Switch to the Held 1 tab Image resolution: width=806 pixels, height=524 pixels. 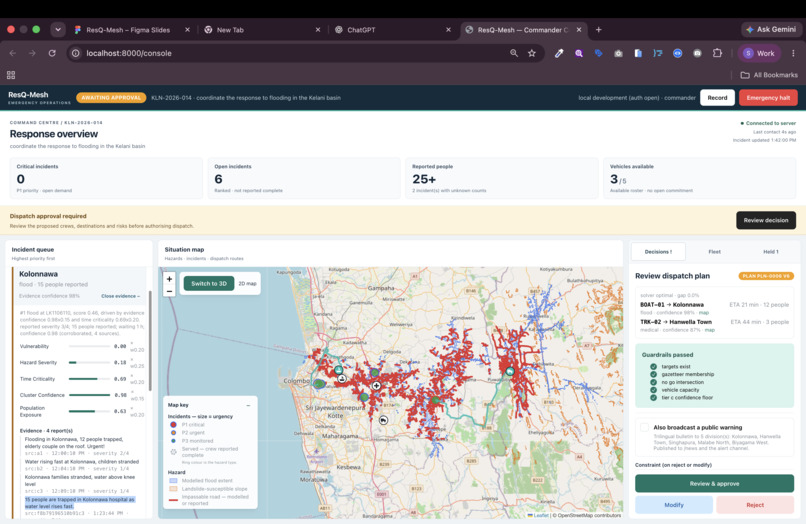click(x=771, y=251)
